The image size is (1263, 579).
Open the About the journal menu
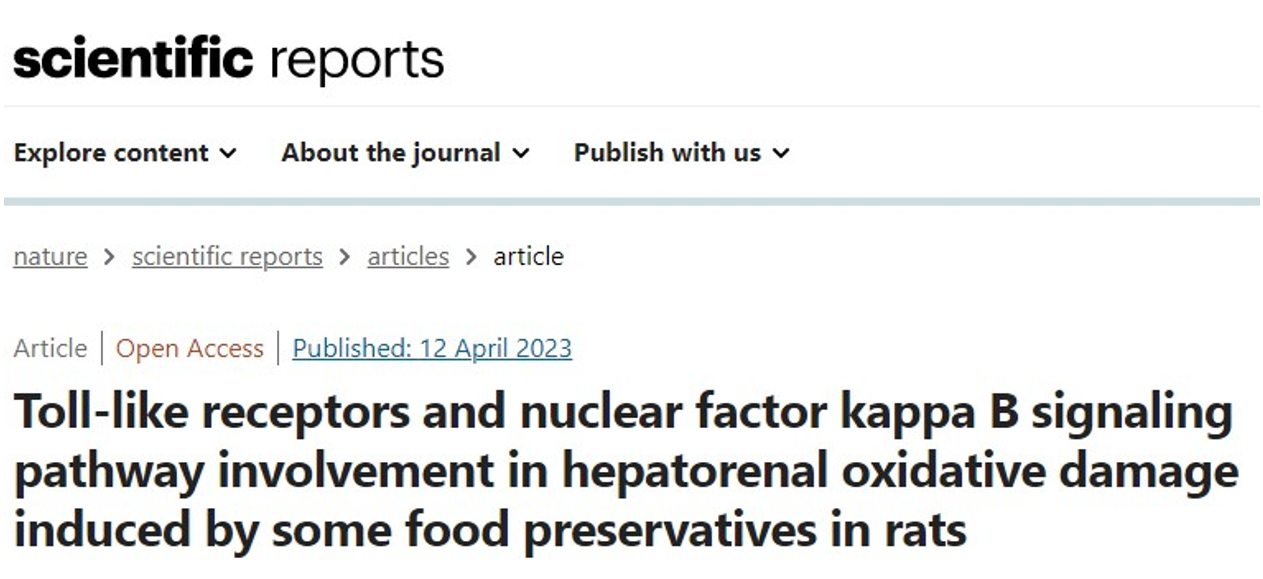[406, 153]
